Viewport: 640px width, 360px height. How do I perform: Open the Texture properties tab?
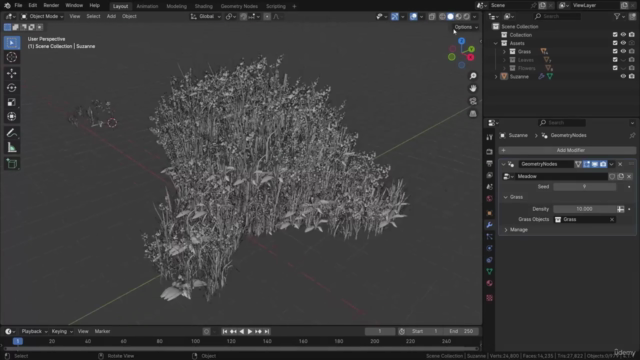click(x=489, y=298)
